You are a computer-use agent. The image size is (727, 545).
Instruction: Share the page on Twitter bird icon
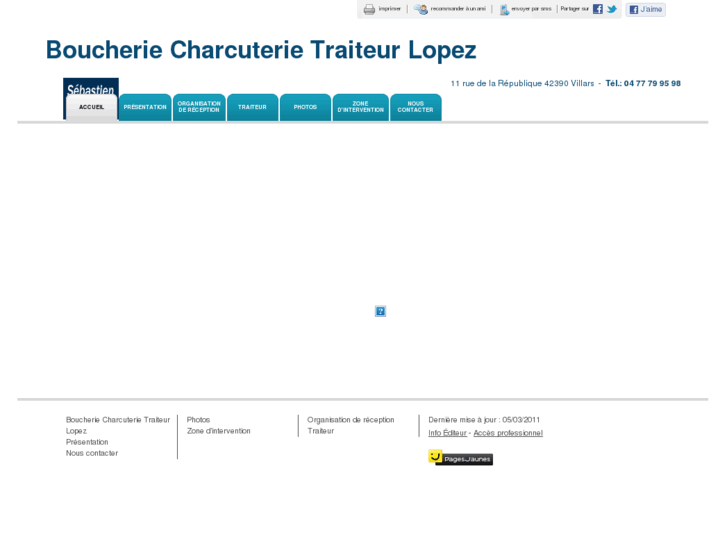click(612, 9)
